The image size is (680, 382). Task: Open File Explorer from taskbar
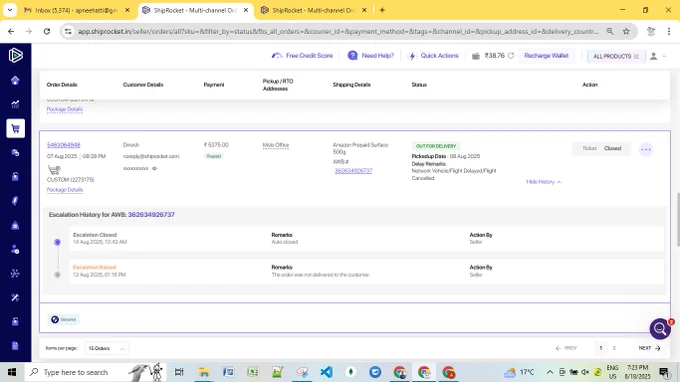pyautogui.click(x=204, y=372)
